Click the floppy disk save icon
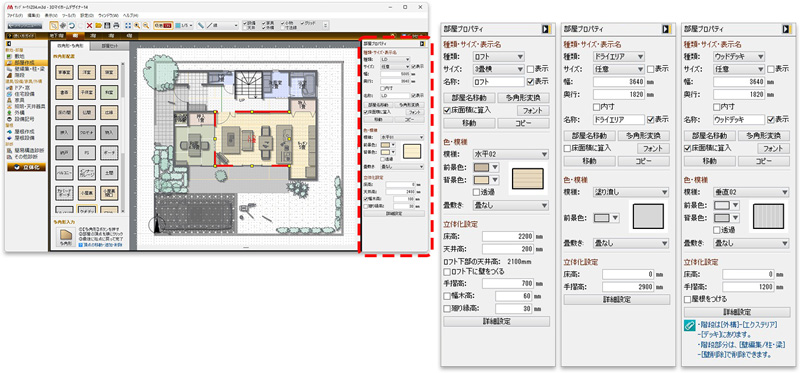The image size is (800, 373). pos(107,26)
